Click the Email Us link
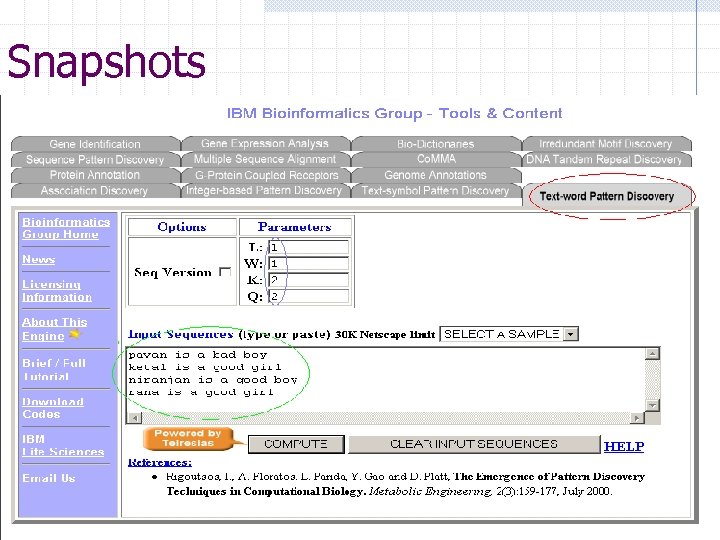Viewport: 720px width, 540px height. (49, 478)
